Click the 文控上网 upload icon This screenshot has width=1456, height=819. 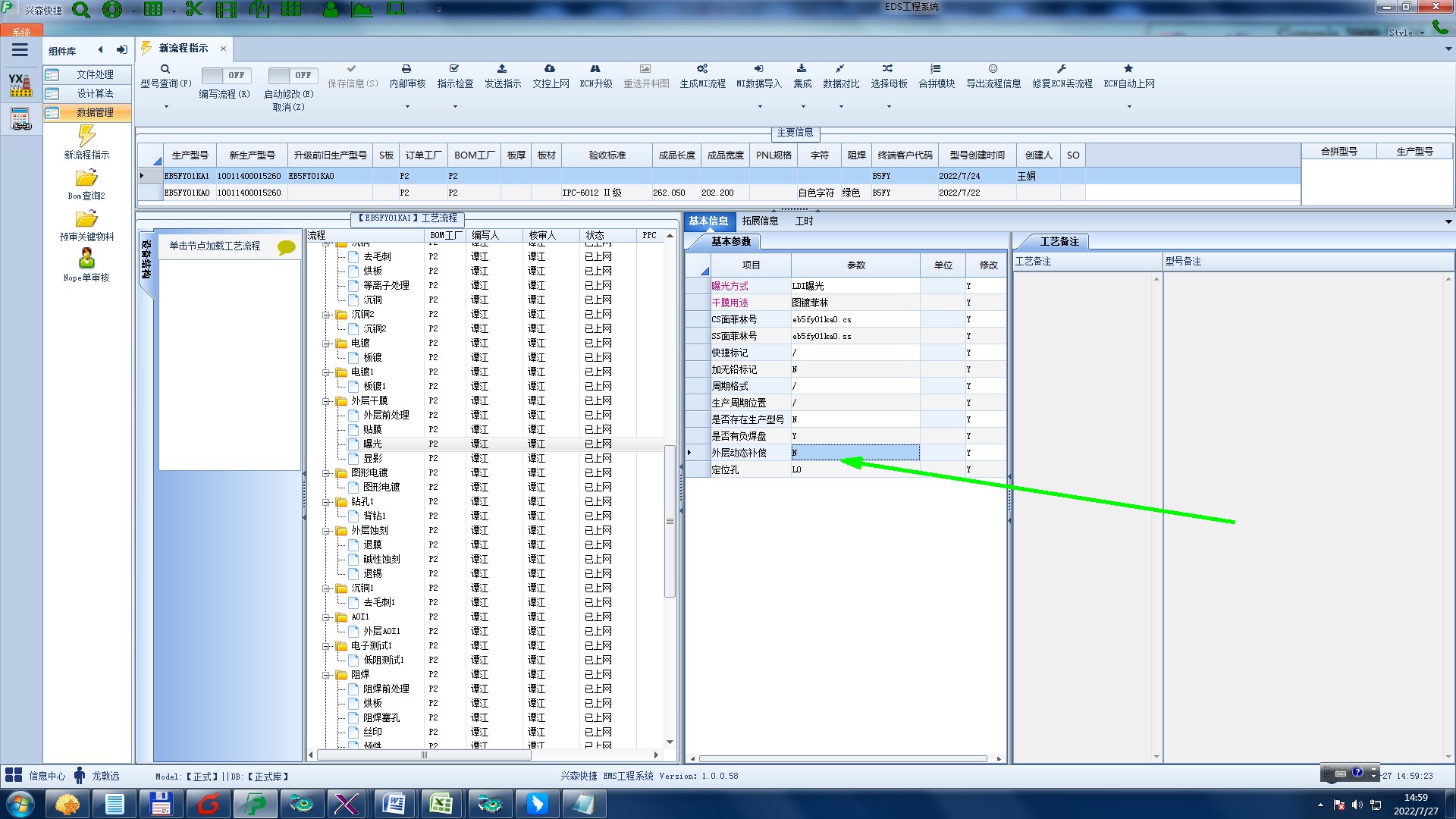[550, 69]
